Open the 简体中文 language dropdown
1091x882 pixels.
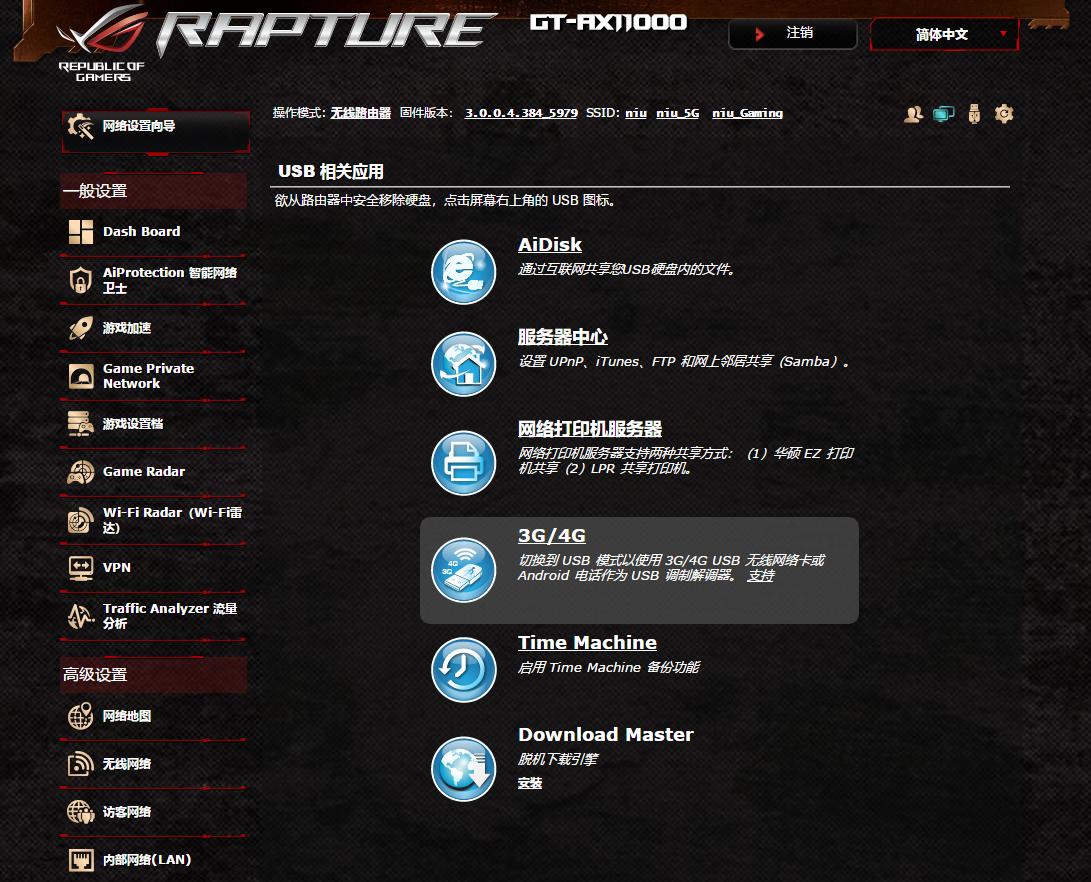(944, 34)
